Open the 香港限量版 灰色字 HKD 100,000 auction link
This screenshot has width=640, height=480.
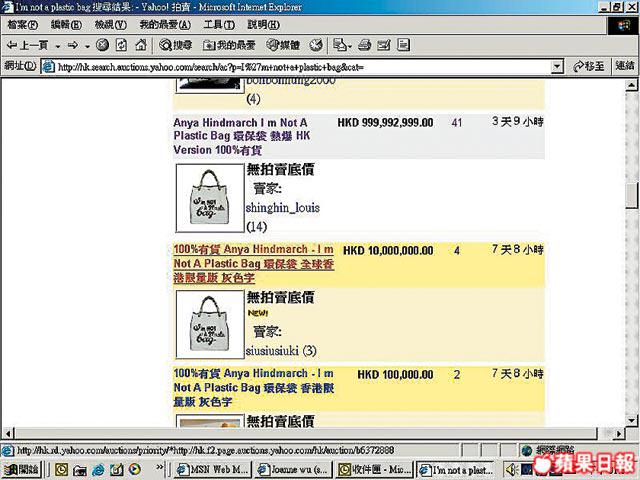(253, 387)
